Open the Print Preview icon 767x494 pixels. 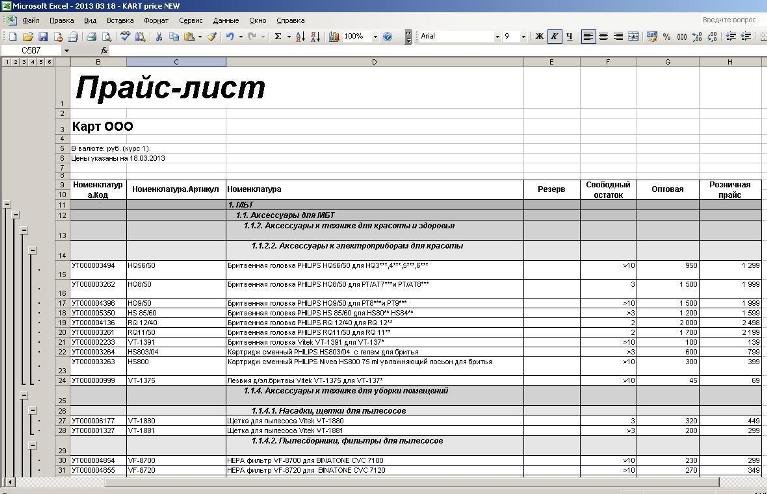(106, 37)
